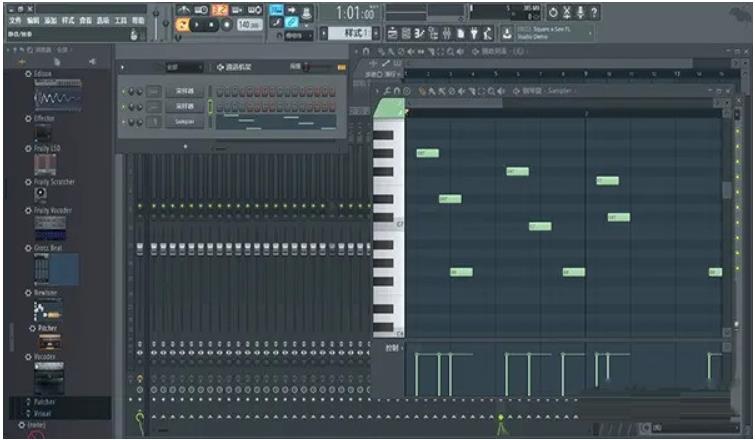
Task: Toggle the green channel selector of second 采样器
Action: tap(210, 106)
